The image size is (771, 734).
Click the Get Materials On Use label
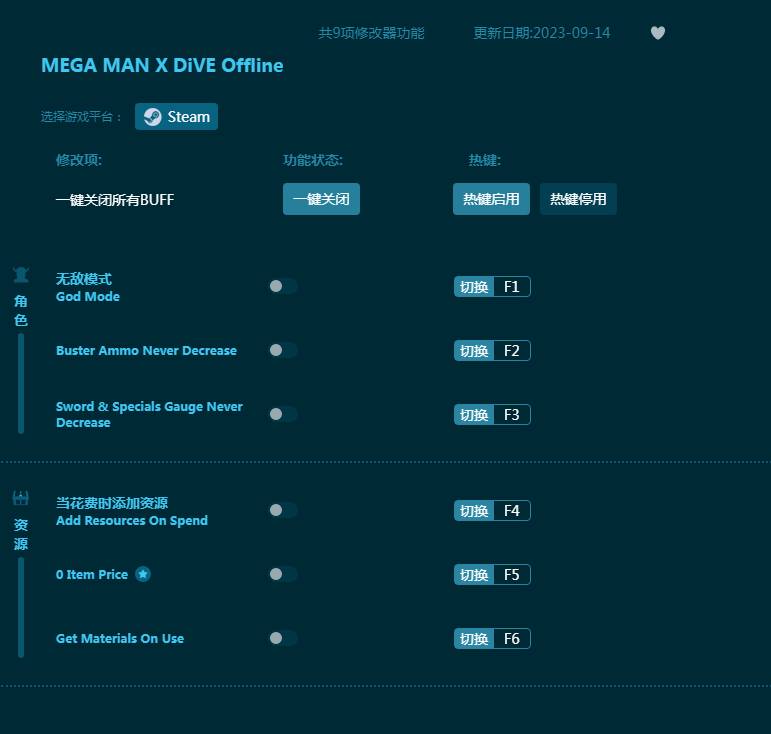(x=120, y=638)
